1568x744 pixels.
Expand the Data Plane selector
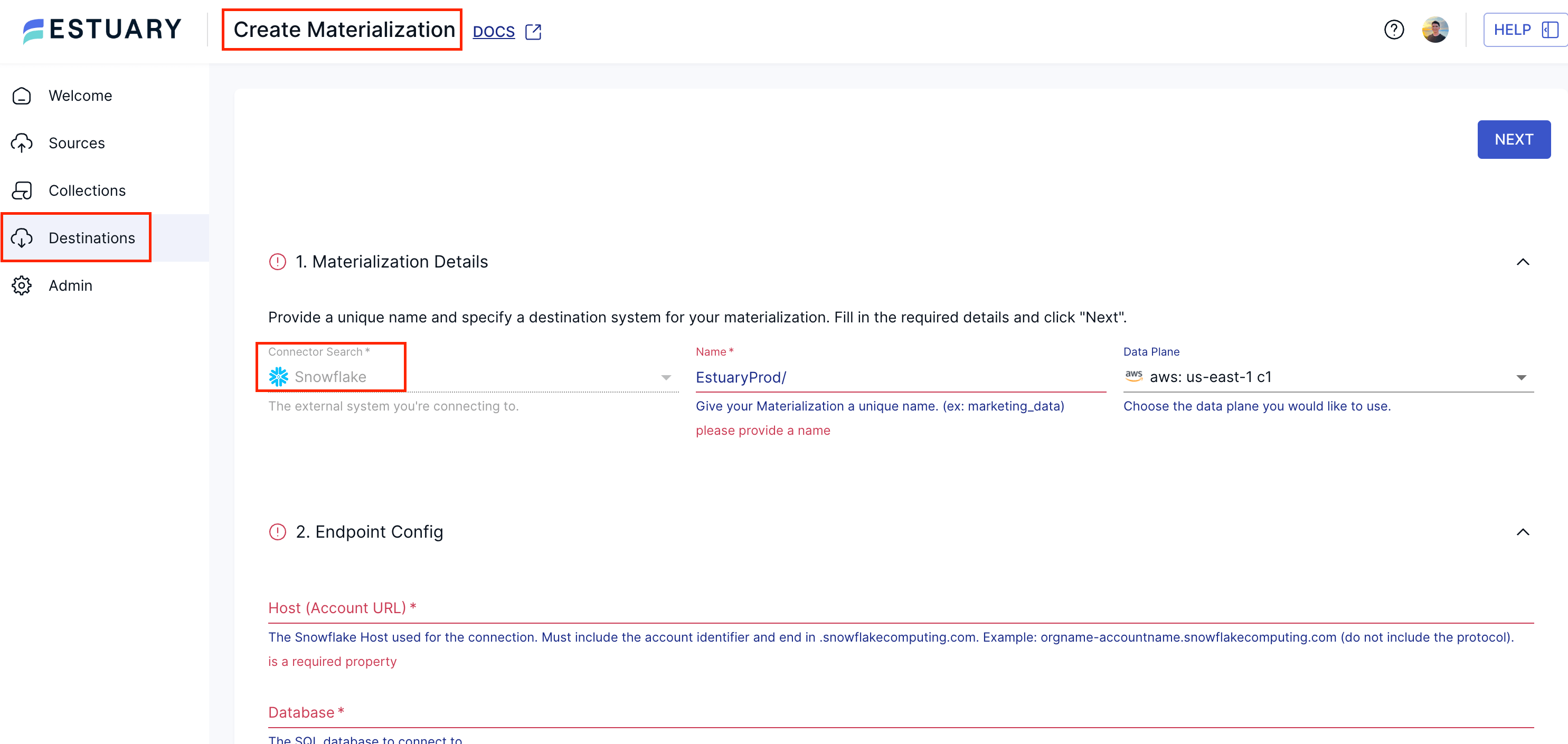1523,377
